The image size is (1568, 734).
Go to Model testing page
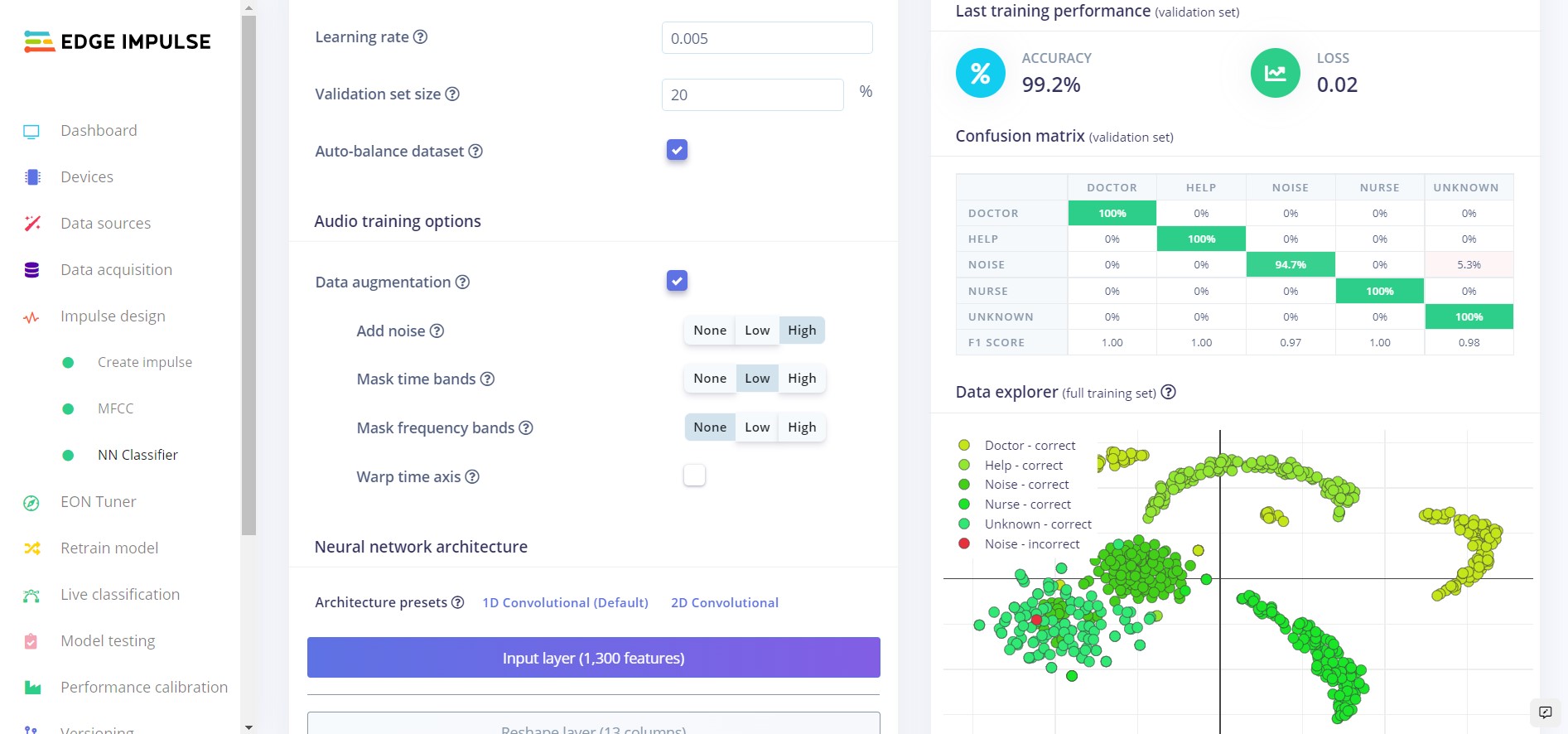108,640
